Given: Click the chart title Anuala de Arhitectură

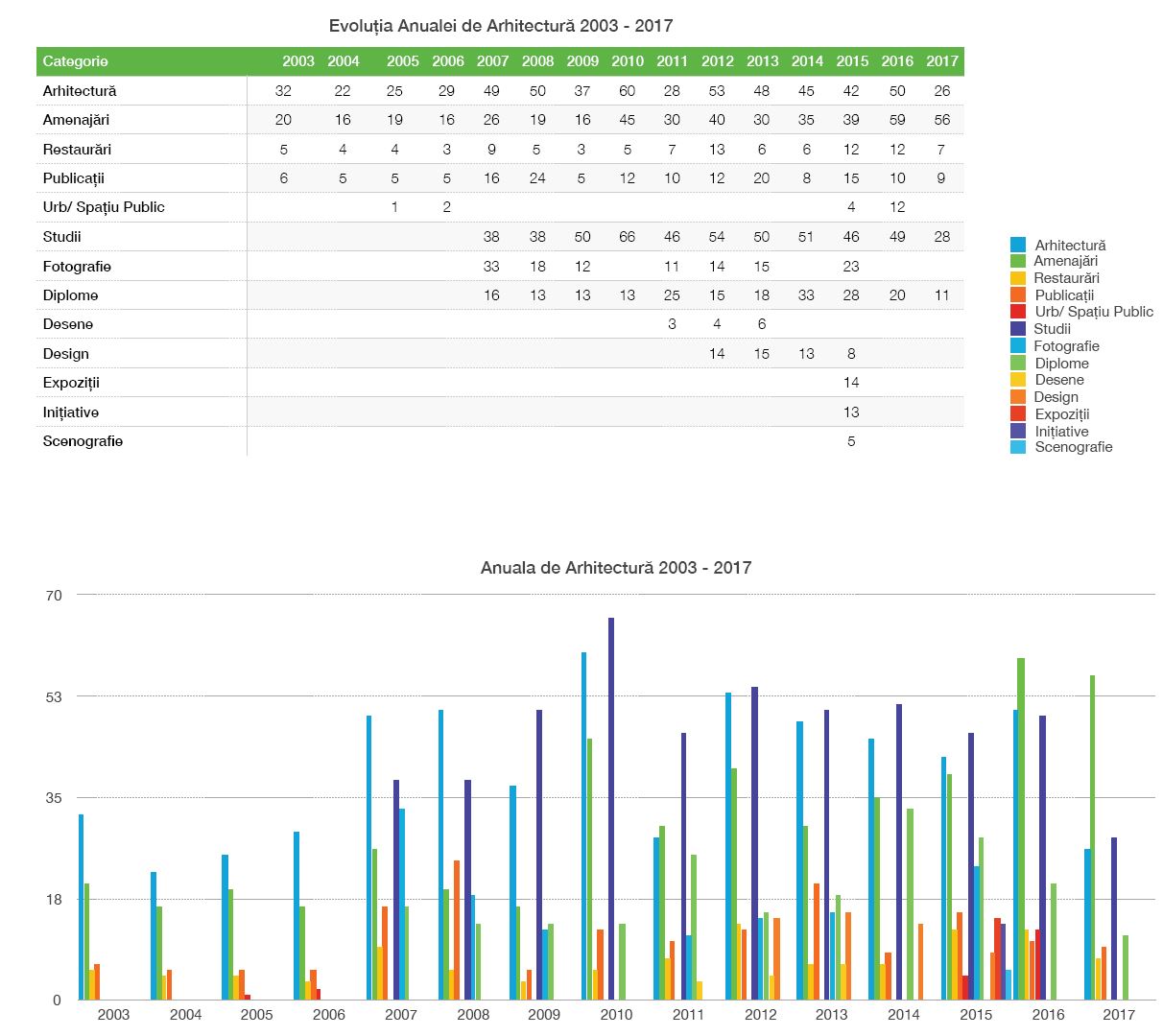Looking at the screenshot, I should pyautogui.click(x=615, y=568).
